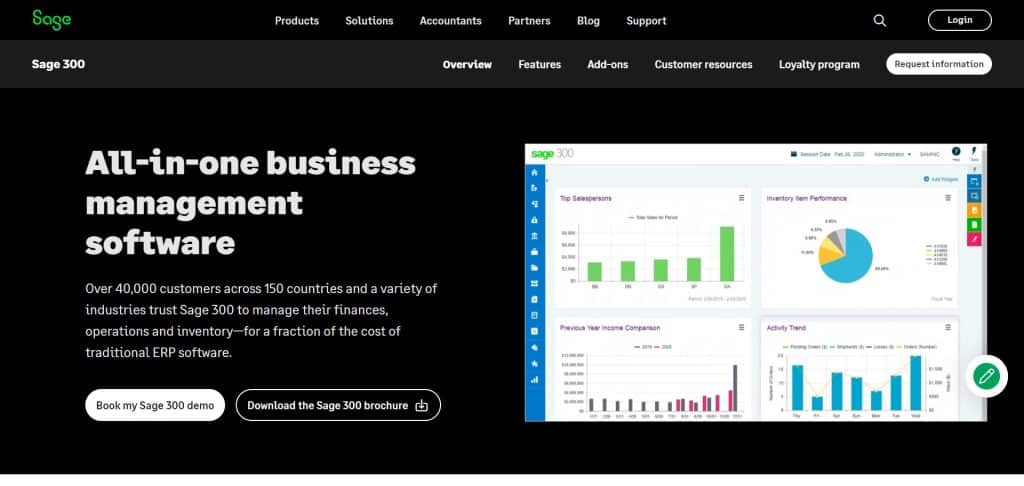Screen dimensions: 1024x486
Task: Click the green document icon on dashboard right
Action: coord(974,225)
